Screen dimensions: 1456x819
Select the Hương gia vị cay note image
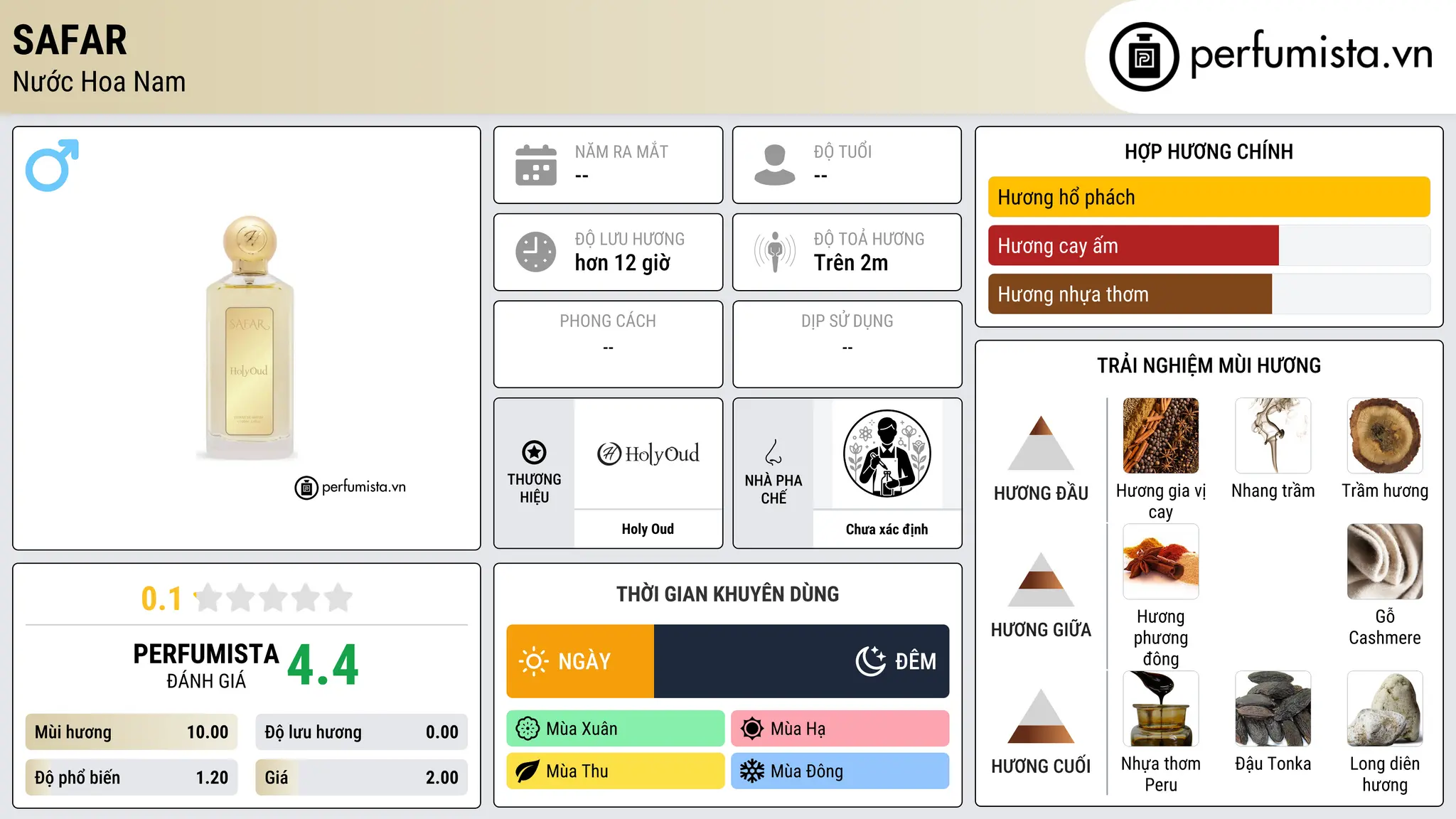[x=1161, y=436]
